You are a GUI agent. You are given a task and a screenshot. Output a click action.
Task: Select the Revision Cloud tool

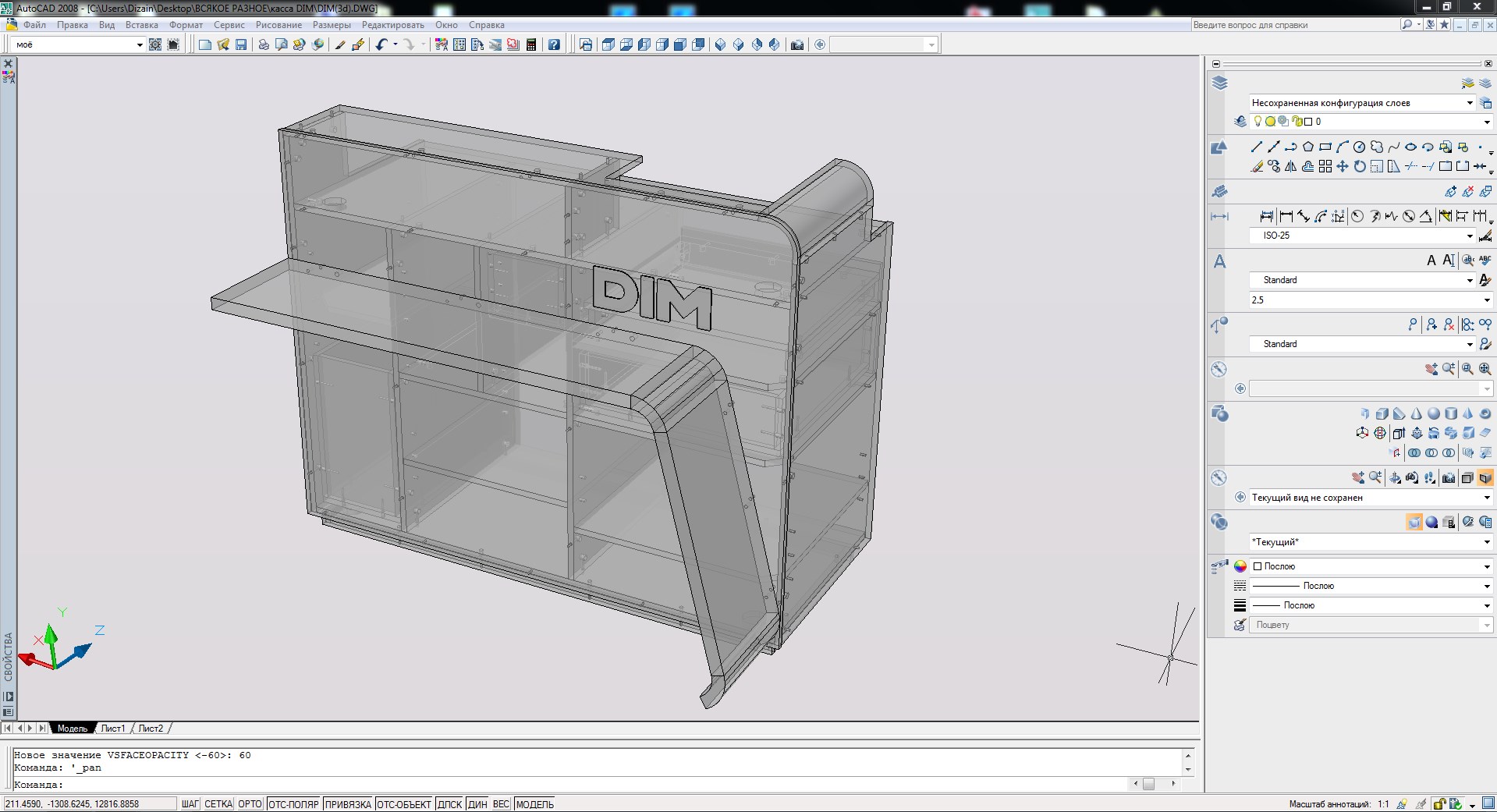point(1376,147)
